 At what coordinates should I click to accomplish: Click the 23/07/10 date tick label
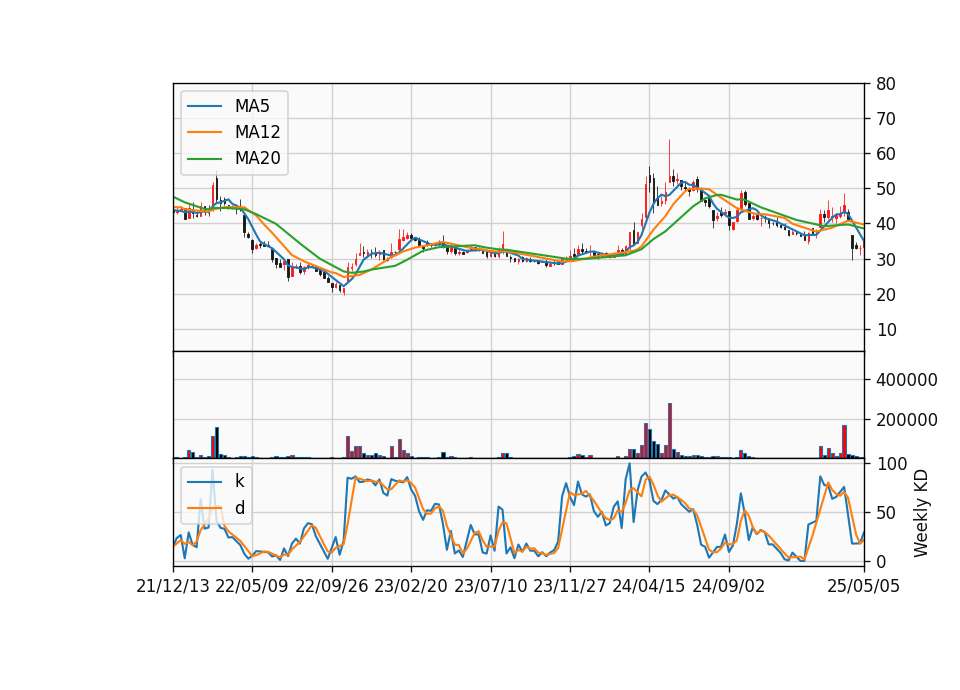pos(490,587)
